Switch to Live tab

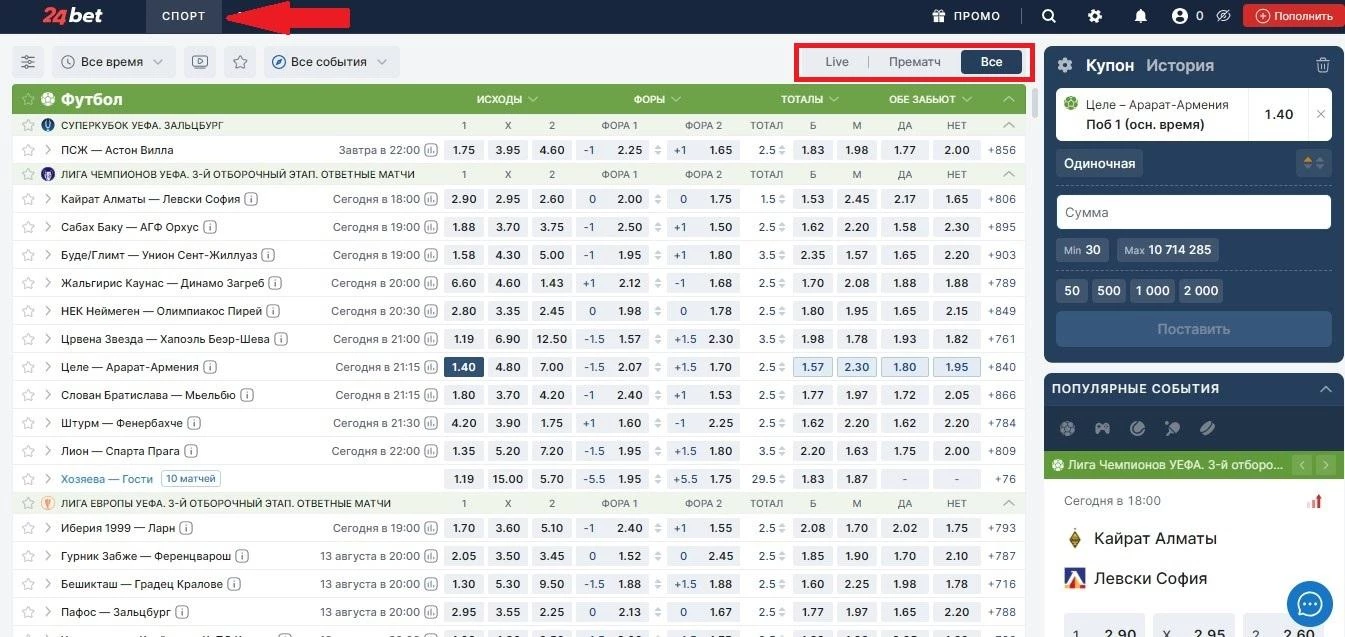837,62
